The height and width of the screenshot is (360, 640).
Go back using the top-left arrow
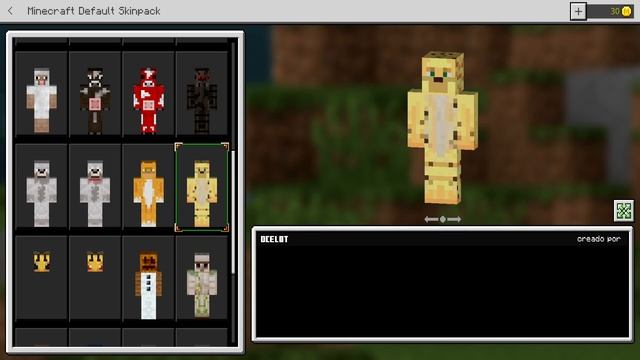coord(11,11)
